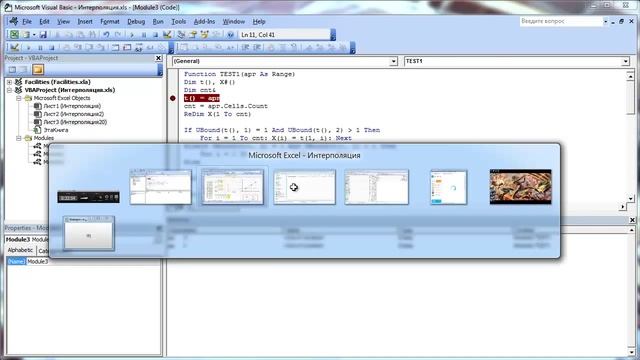Open the Add-Ins menu
This screenshot has width=640, height=360.
point(204,22)
